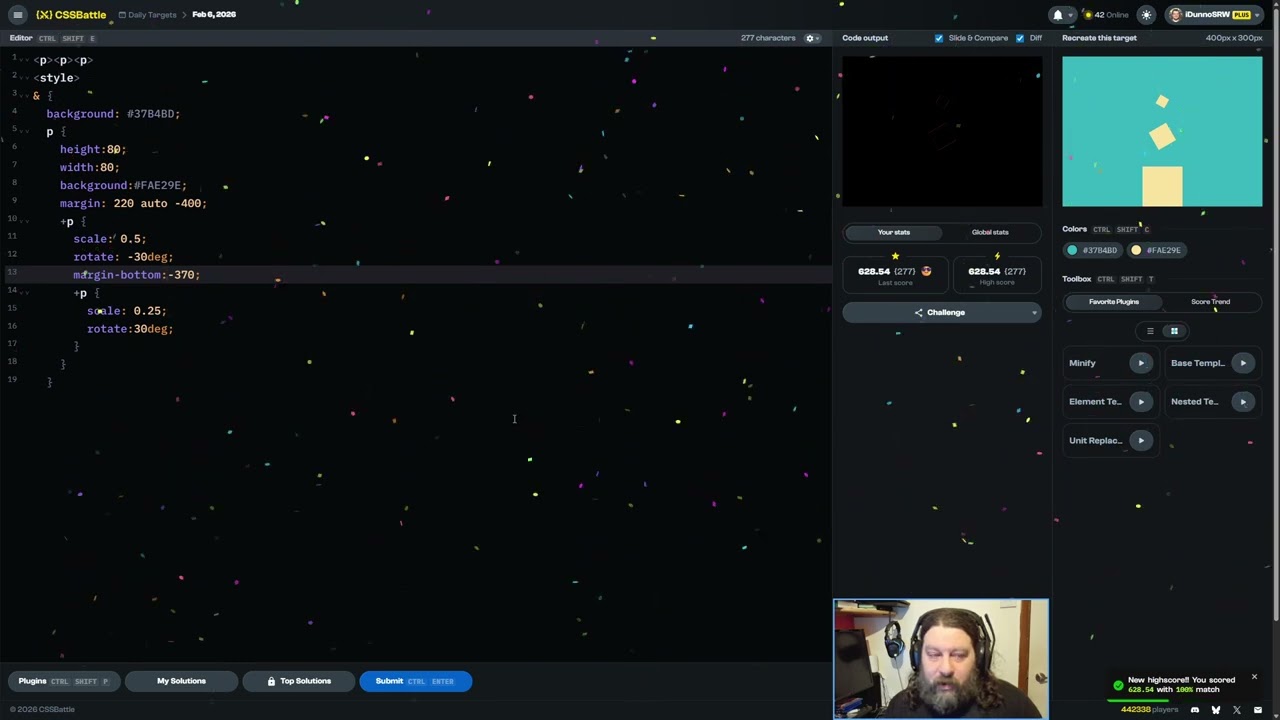Open the hamburger menu at top left
Screen dimensions: 1280x720
tap(17, 15)
